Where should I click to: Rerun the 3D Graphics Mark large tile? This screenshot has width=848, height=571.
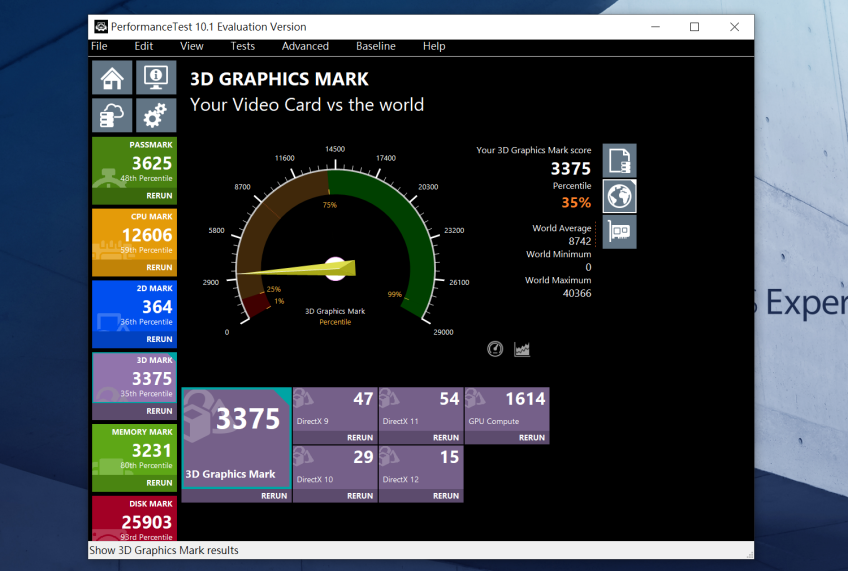pos(274,496)
